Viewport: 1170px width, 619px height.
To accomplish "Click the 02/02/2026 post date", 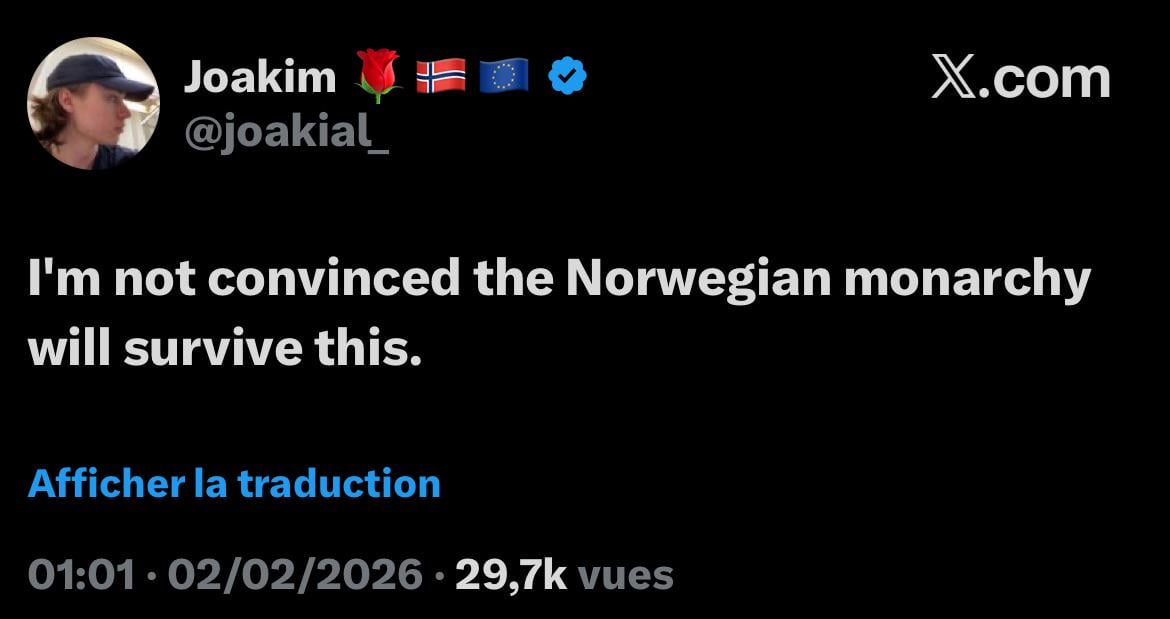I will click(295, 575).
